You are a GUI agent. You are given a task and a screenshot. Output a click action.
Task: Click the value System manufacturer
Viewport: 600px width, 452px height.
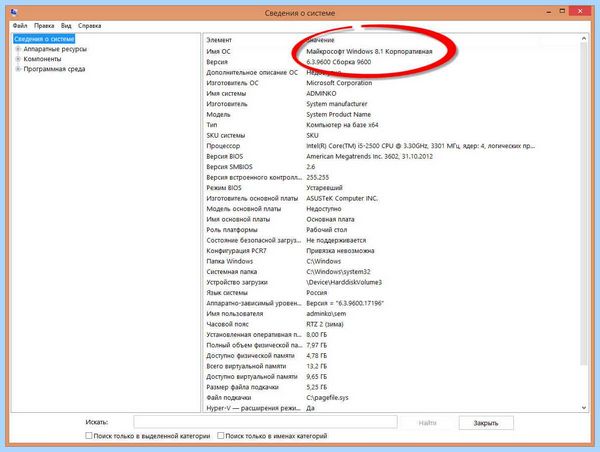click(x=337, y=104)
